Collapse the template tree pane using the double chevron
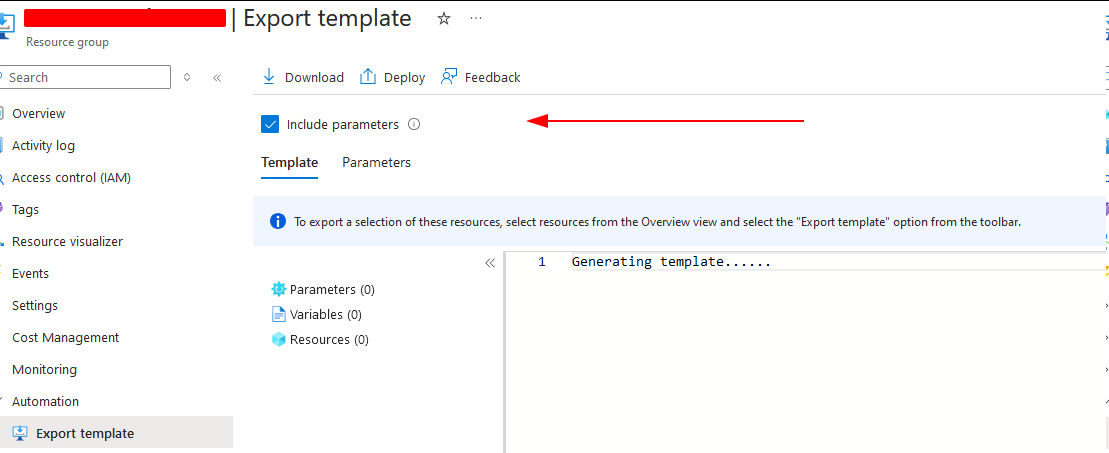Viewport: 1109px width, 453px height. (x=489, y=263)
